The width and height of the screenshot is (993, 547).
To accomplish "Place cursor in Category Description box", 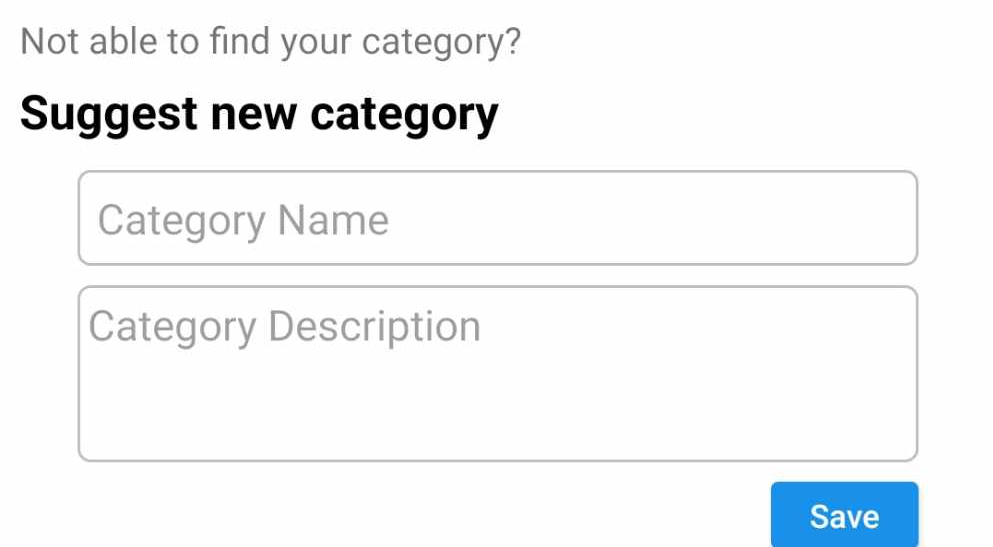I will 497,373.
